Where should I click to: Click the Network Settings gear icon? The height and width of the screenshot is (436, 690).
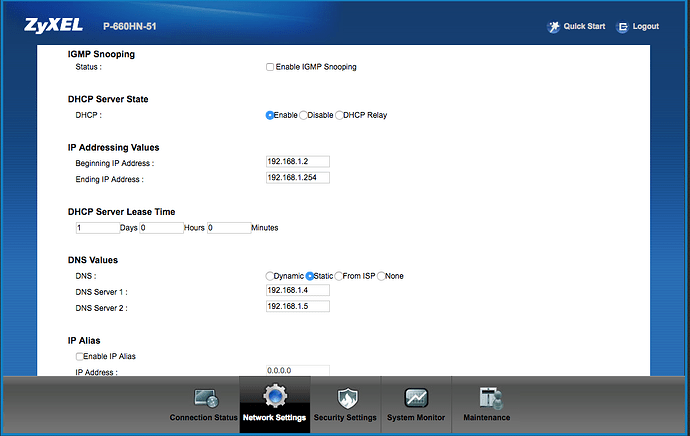(x=273, y=396)
